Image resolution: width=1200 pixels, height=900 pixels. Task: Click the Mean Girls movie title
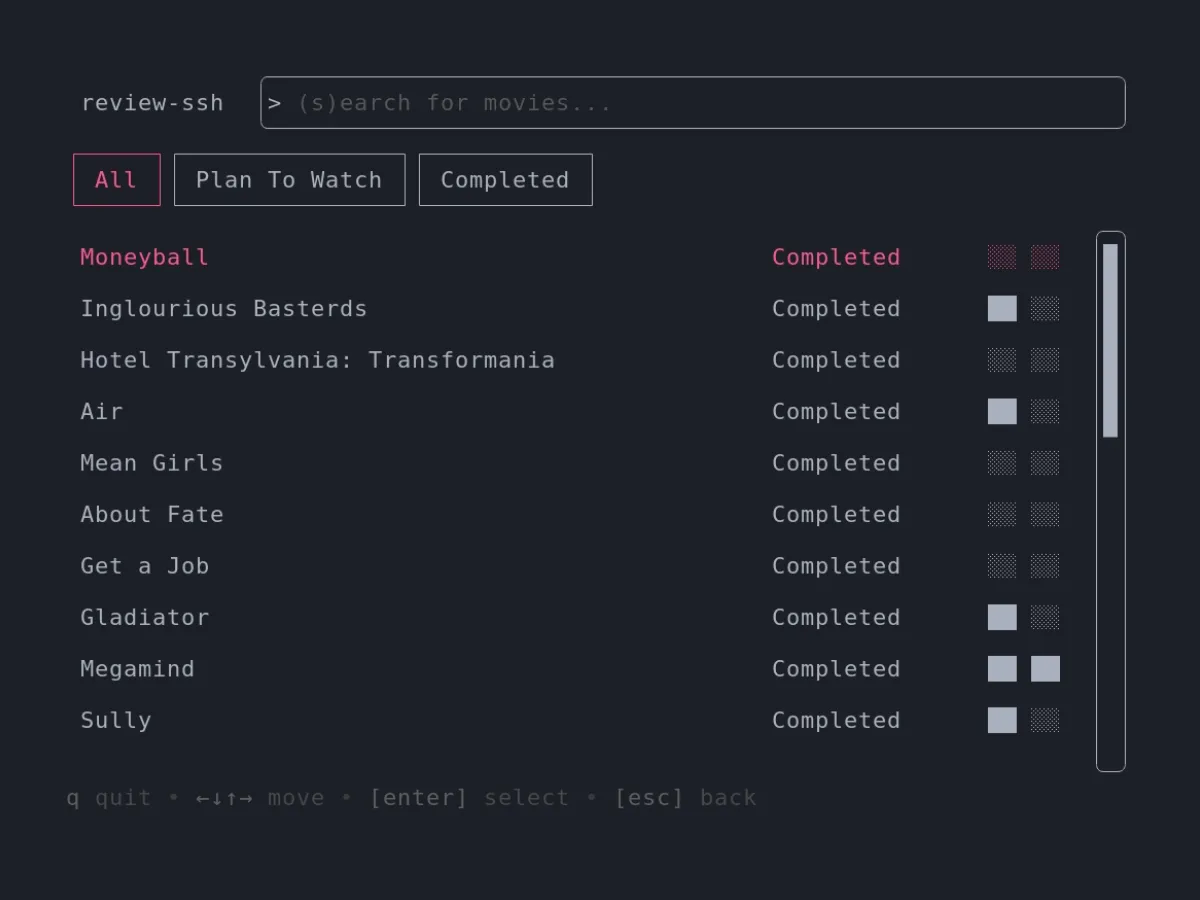pyautogui.click(x=151, y=463)
